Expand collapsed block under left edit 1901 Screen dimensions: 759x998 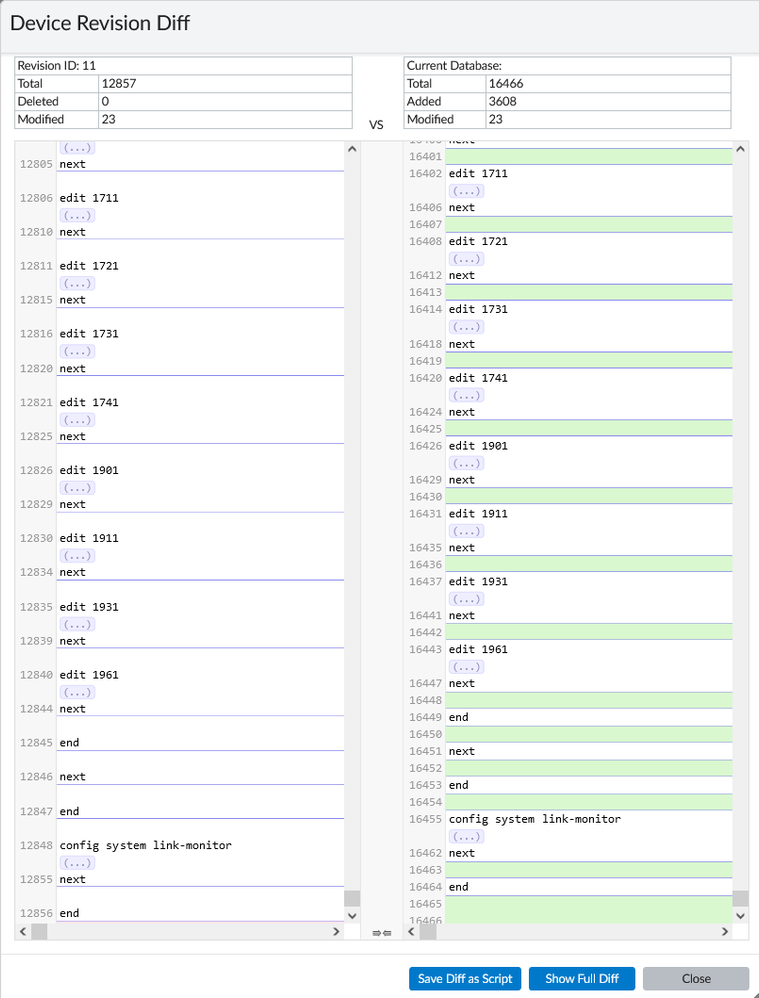tap(77, 487)
